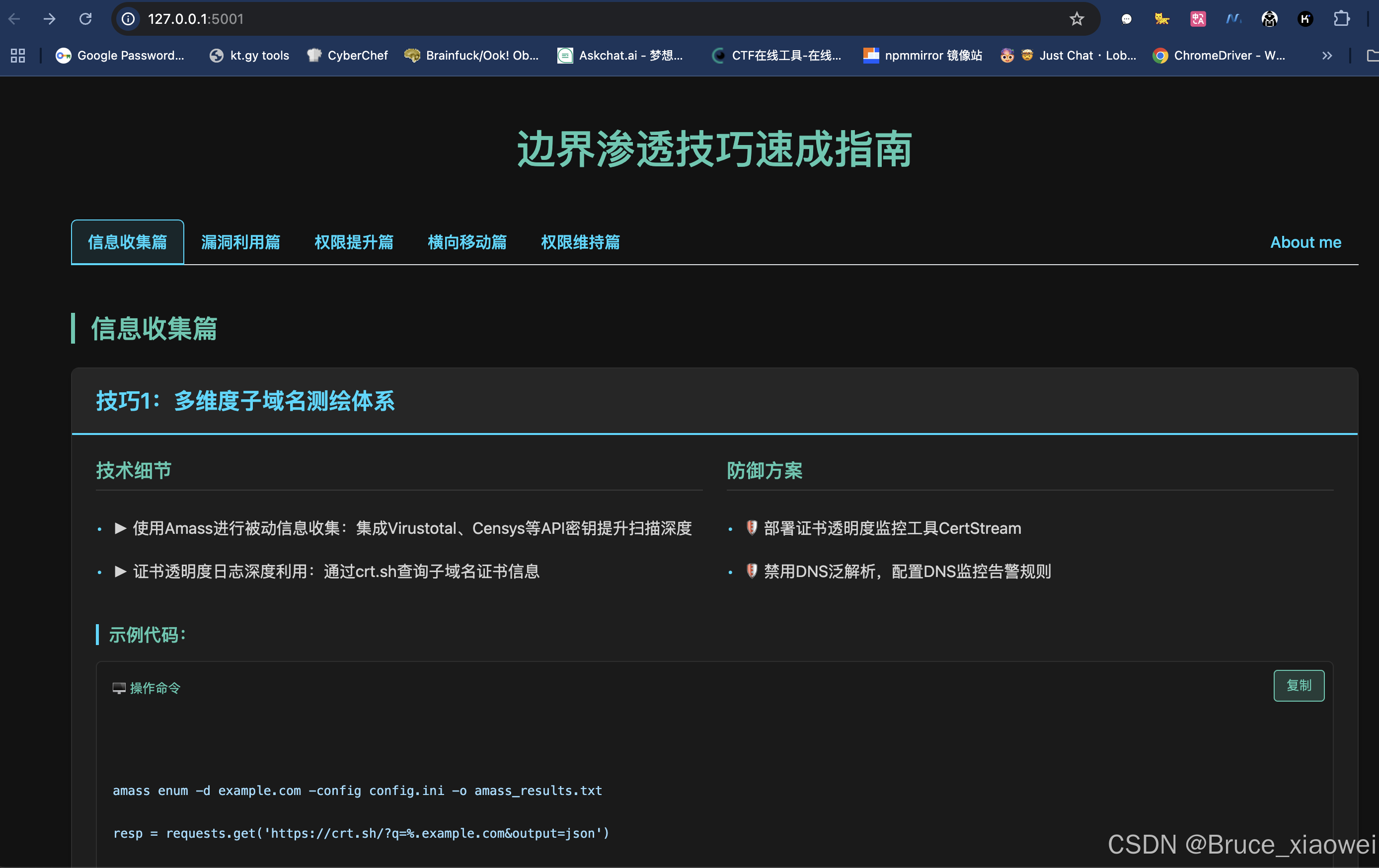The width and height of the screenshot is (1379, 868).
Task: Open the About me link
Action: click(x=1305, y=242)
